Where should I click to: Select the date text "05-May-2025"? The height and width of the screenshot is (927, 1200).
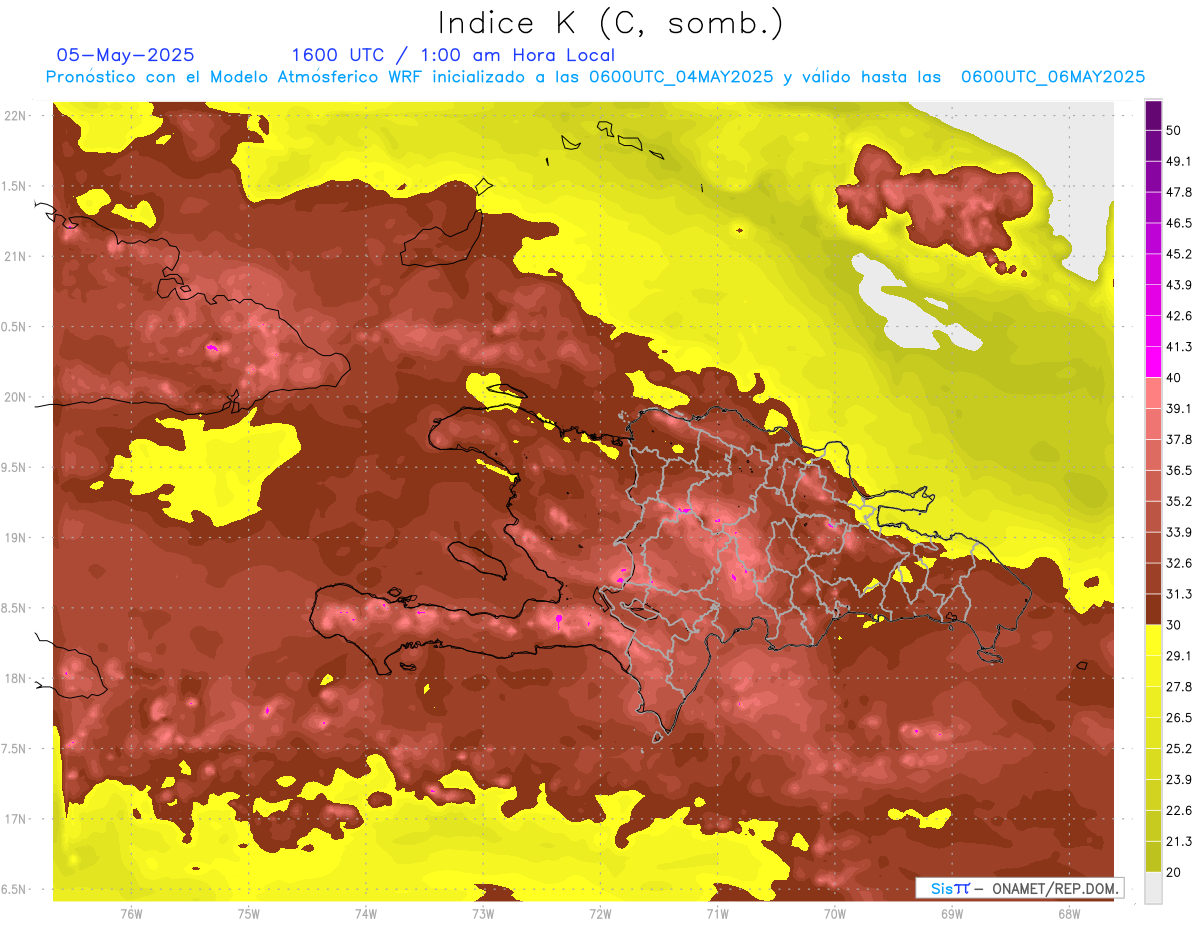click(x=125, y=55)
